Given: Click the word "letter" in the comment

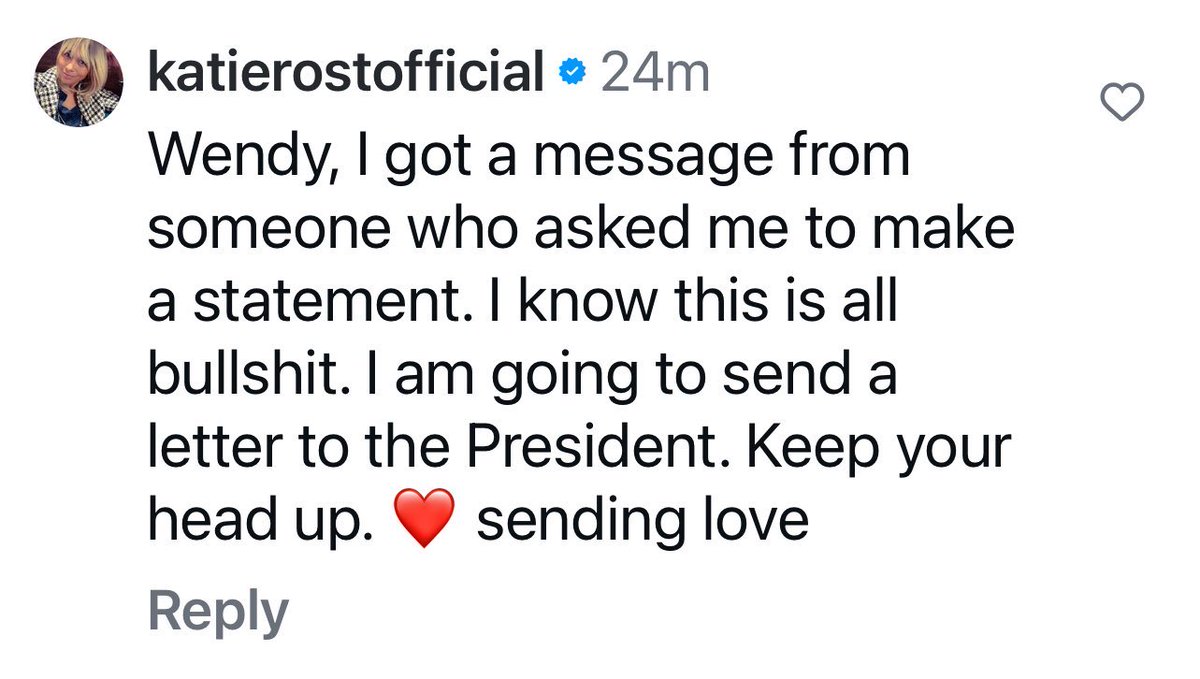Looking at the screenshot, I should click(207, 450).
